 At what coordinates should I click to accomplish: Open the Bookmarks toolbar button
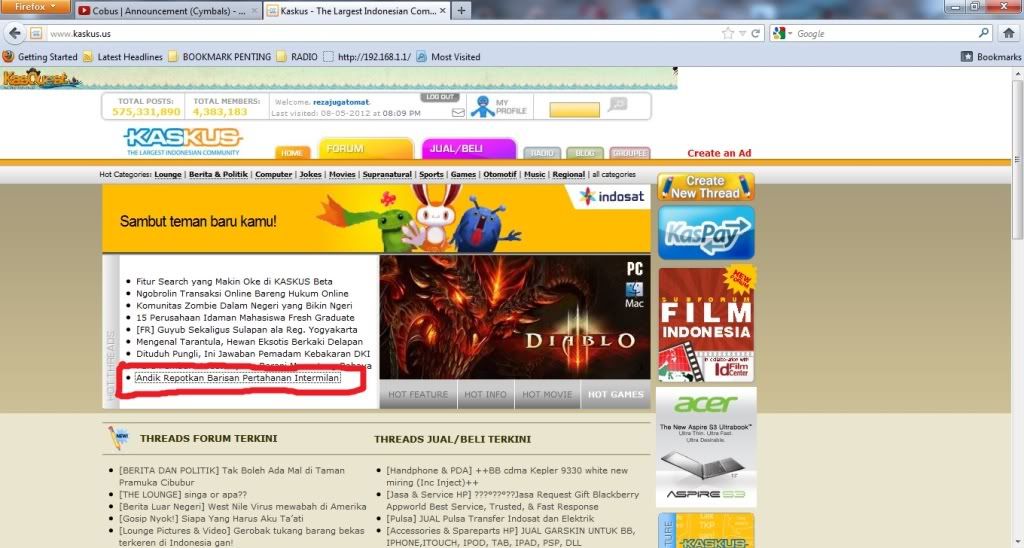click(991, 57)
